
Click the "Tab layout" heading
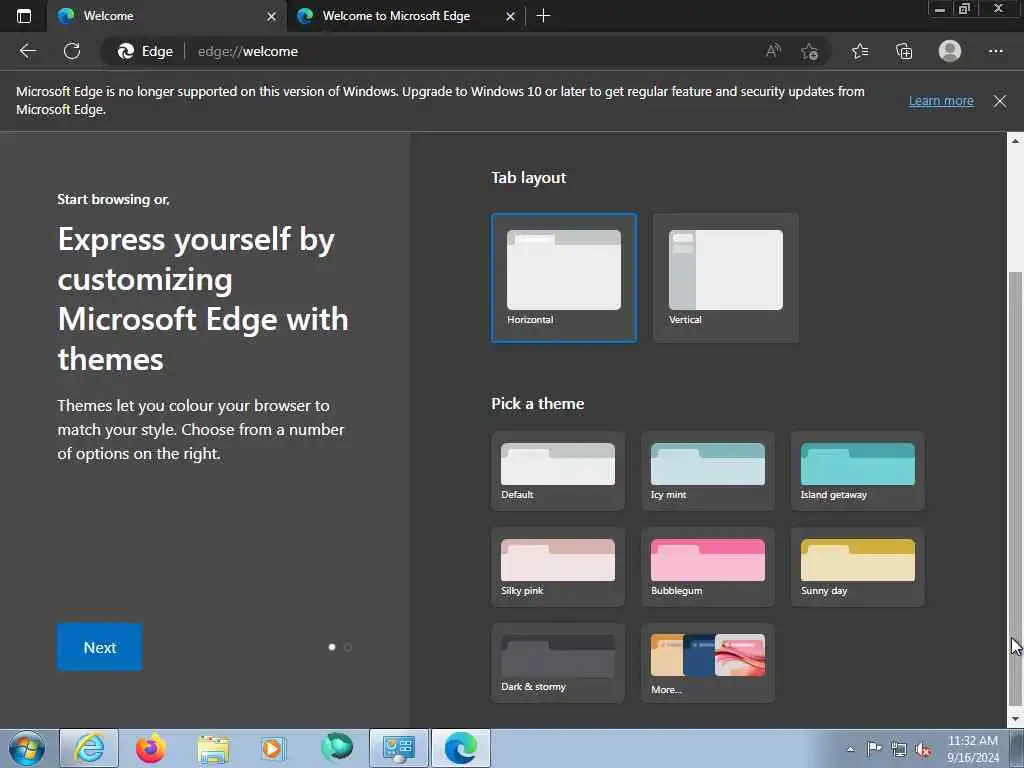coord(528,178)
